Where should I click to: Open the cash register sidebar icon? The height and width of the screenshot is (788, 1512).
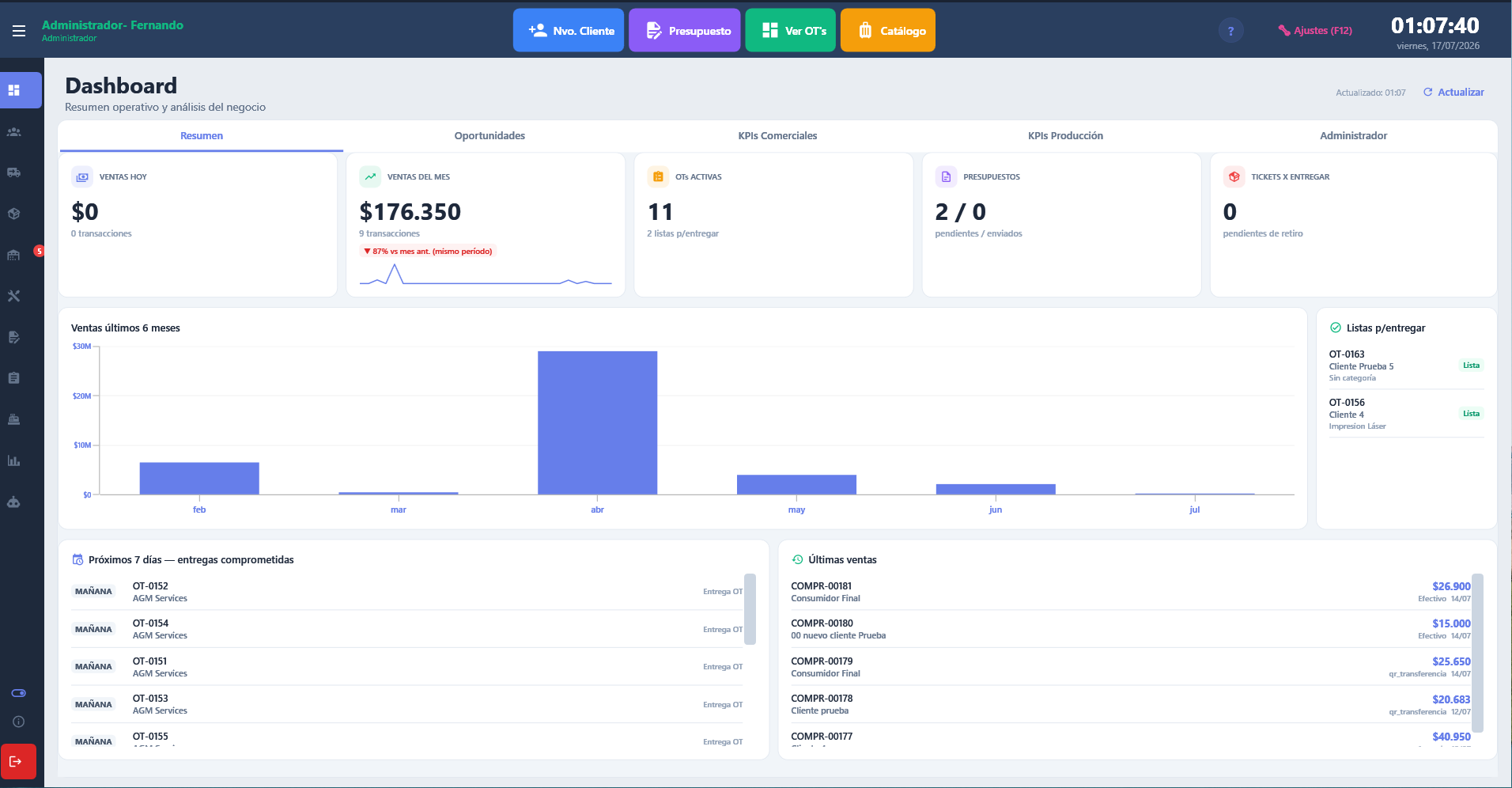click(x=14, y=419)
